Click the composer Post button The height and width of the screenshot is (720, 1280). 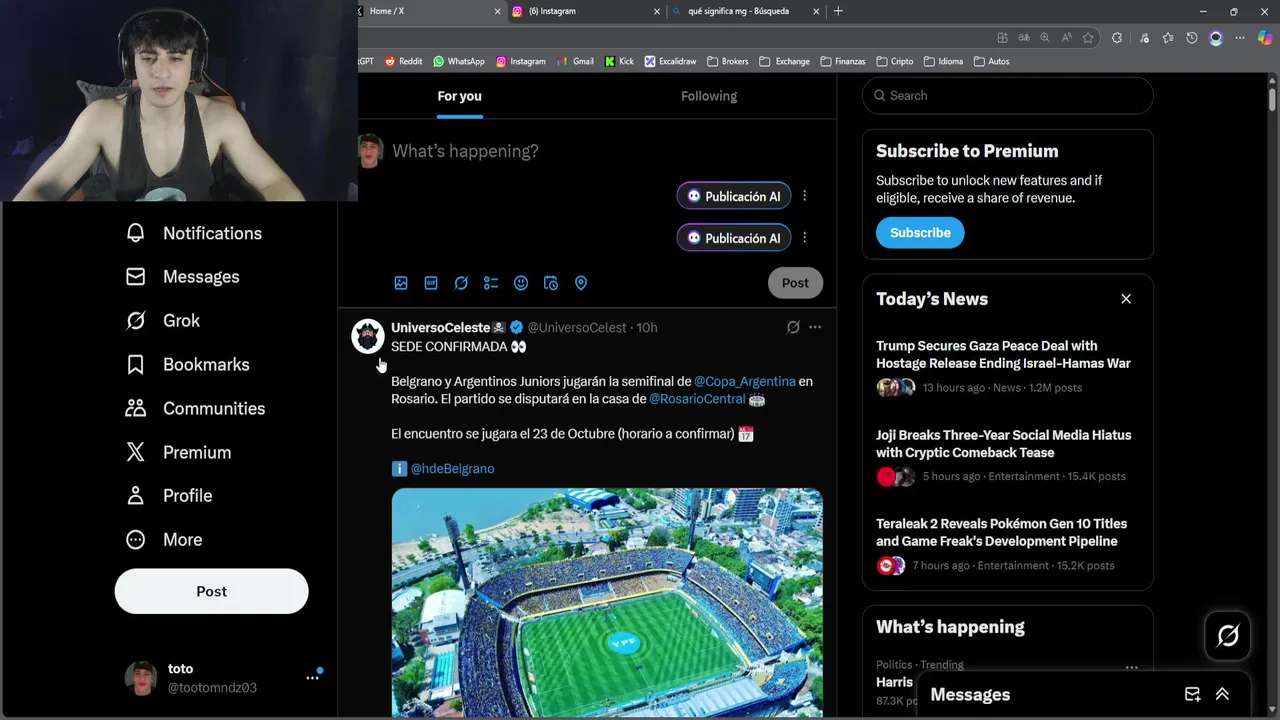(795, 283)
